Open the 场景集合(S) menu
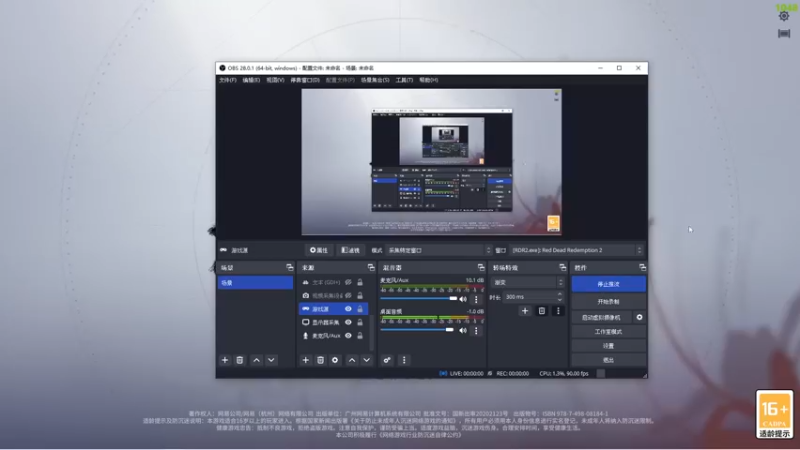800x450 pixels. [375, 80]
